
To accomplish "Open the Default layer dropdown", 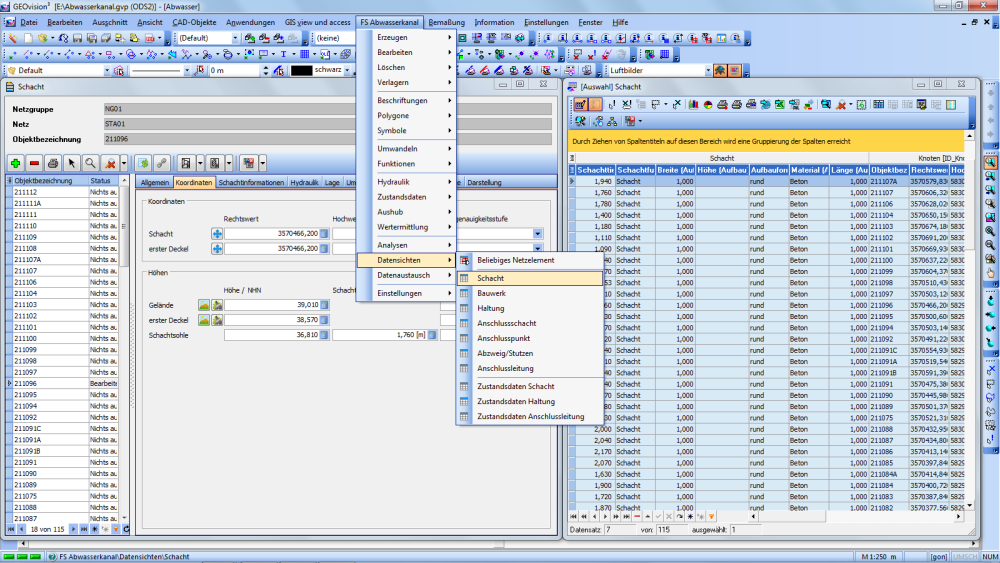I will [x=107, y=70].
